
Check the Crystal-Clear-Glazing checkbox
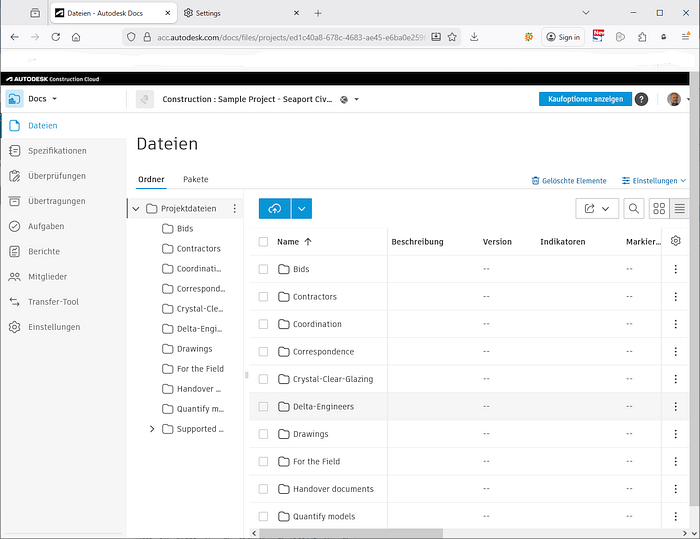(263, 379)
